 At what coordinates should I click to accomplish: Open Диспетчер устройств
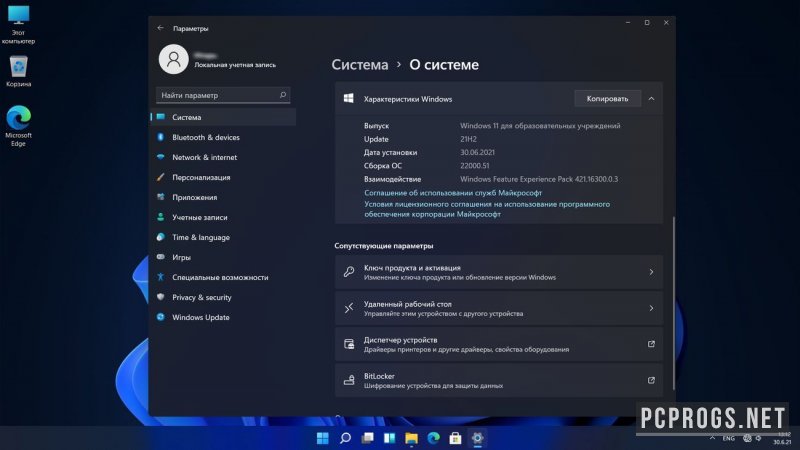coord(498,344)
